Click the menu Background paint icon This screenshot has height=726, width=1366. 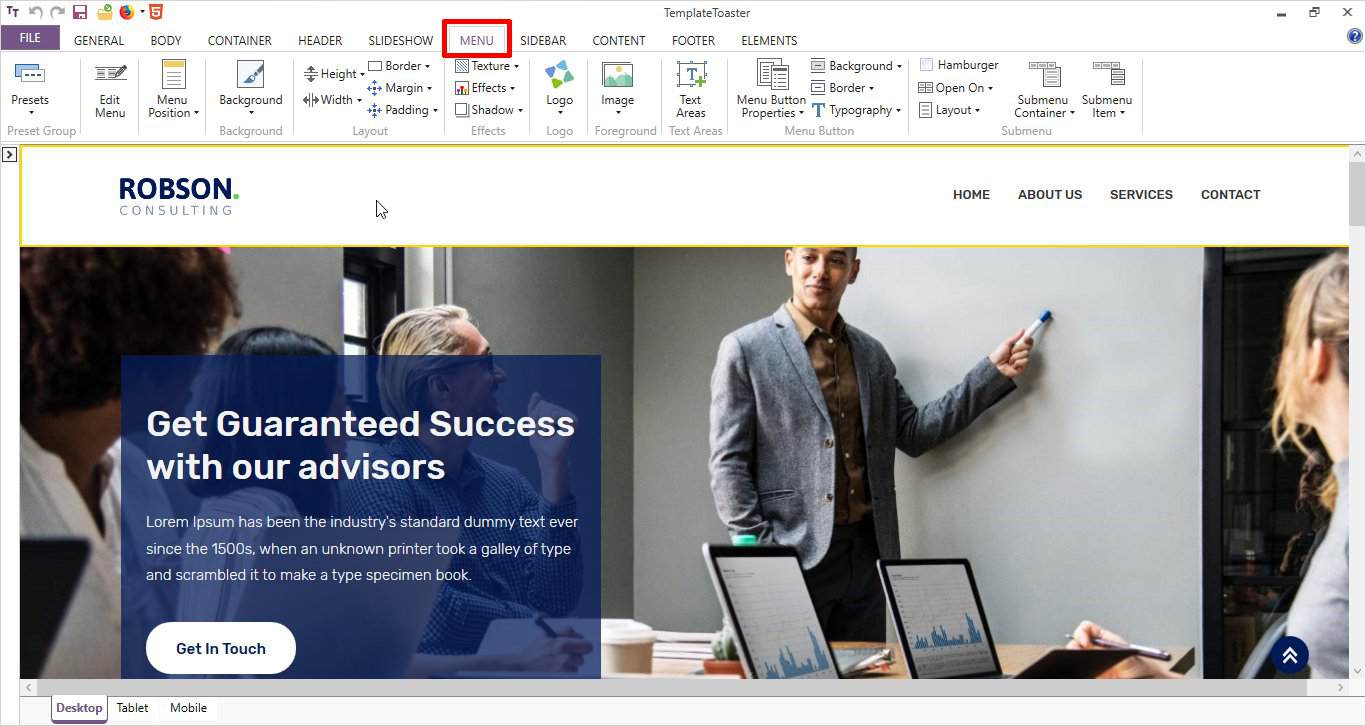(x=250, y=75)
